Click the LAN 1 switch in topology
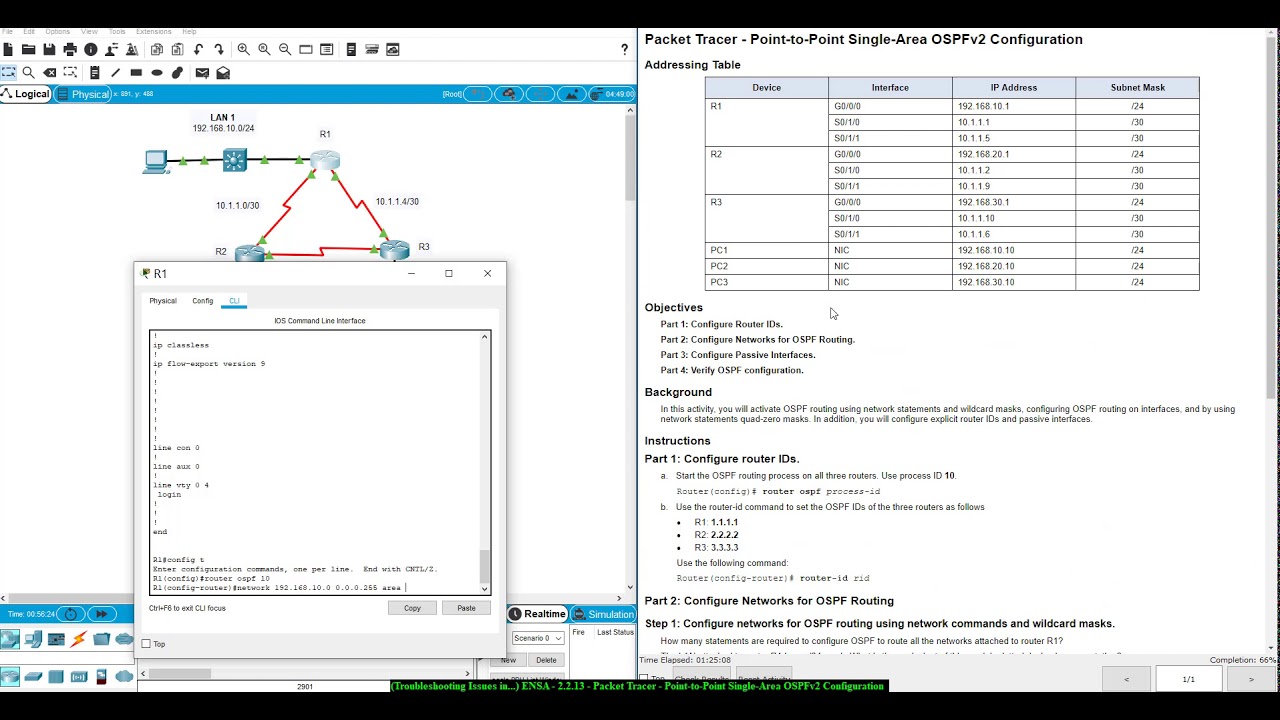This screenshot has height=720, width=1280. click(x=235, y=159)
